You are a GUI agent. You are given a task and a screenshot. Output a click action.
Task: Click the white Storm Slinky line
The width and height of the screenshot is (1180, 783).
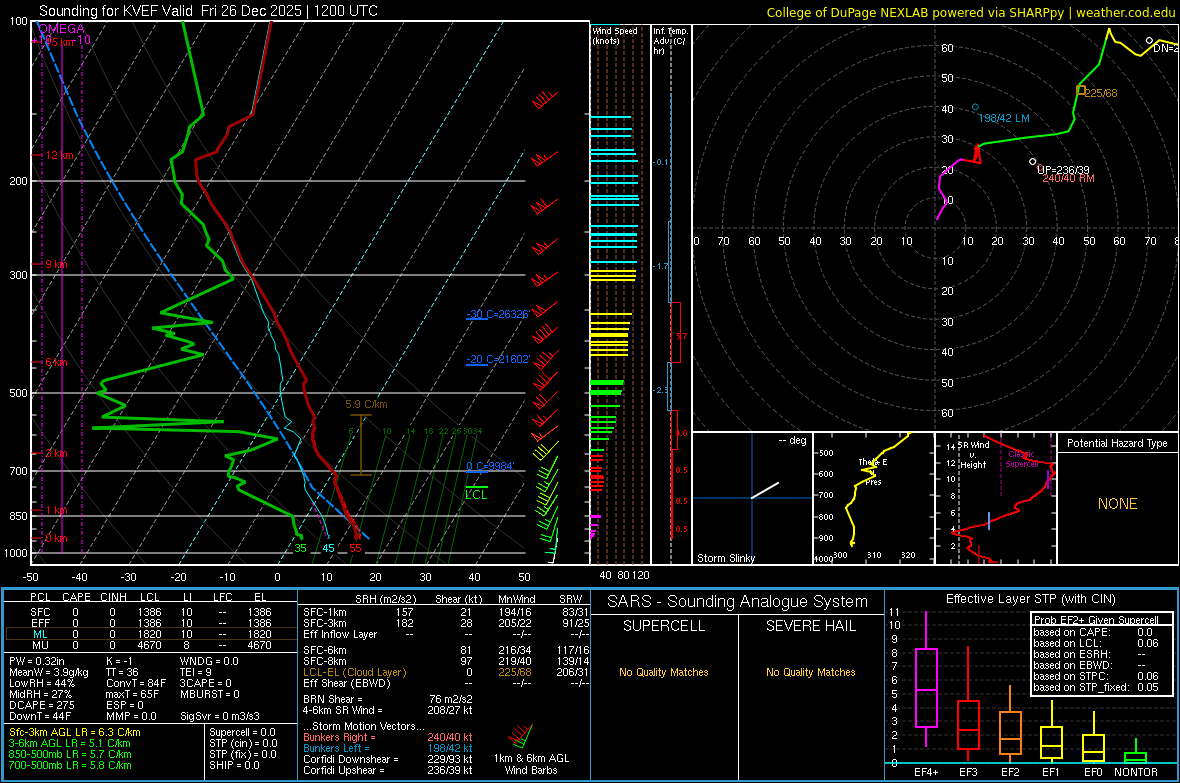765,490
